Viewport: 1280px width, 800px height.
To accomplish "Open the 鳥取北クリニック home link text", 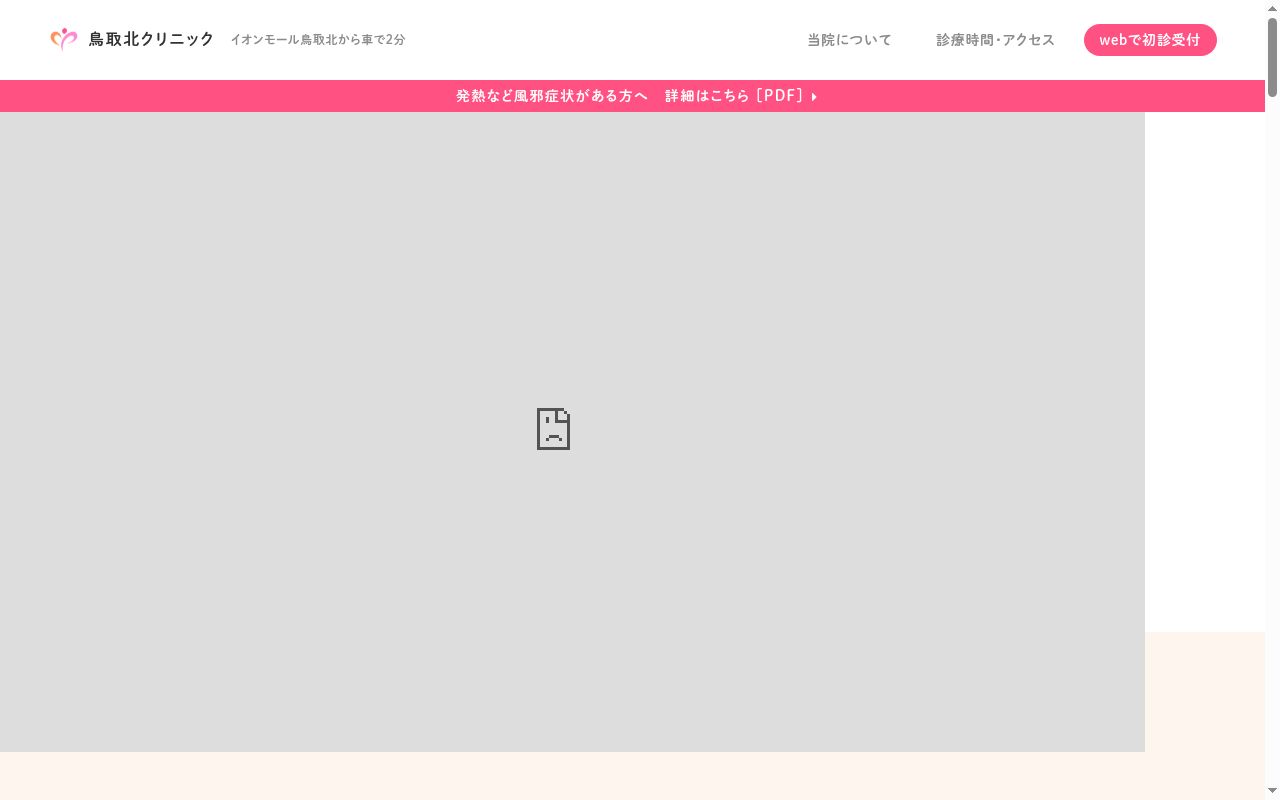I will 151,39.
